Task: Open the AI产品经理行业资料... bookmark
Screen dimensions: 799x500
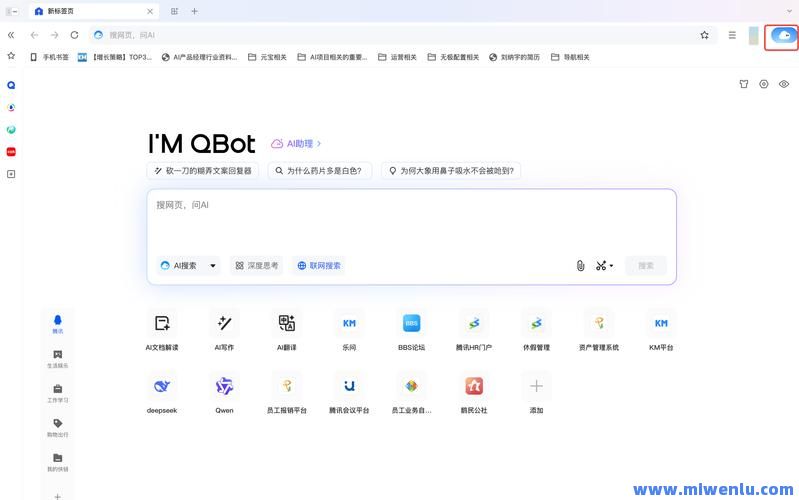Action: (x=199, y=57)
